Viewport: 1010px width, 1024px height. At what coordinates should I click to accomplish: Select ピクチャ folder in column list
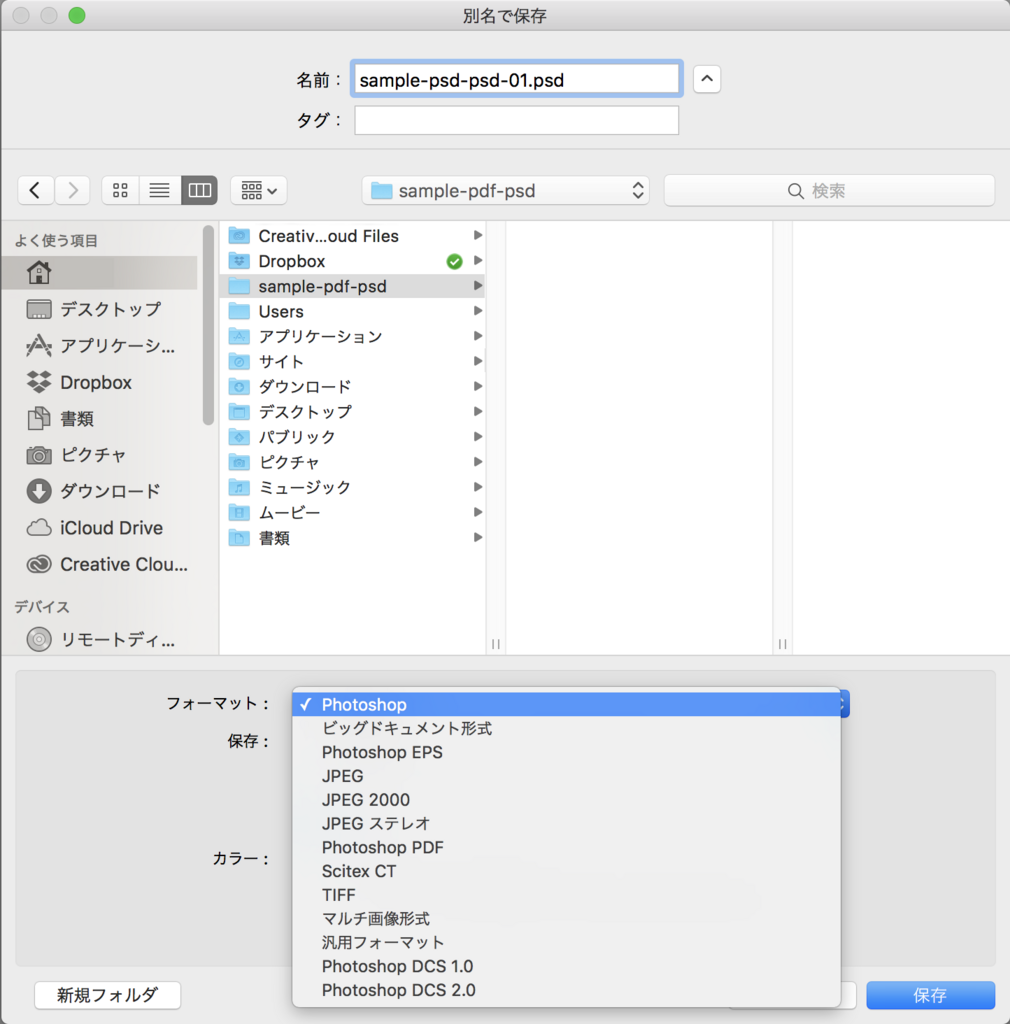click(x=353, y=462)
